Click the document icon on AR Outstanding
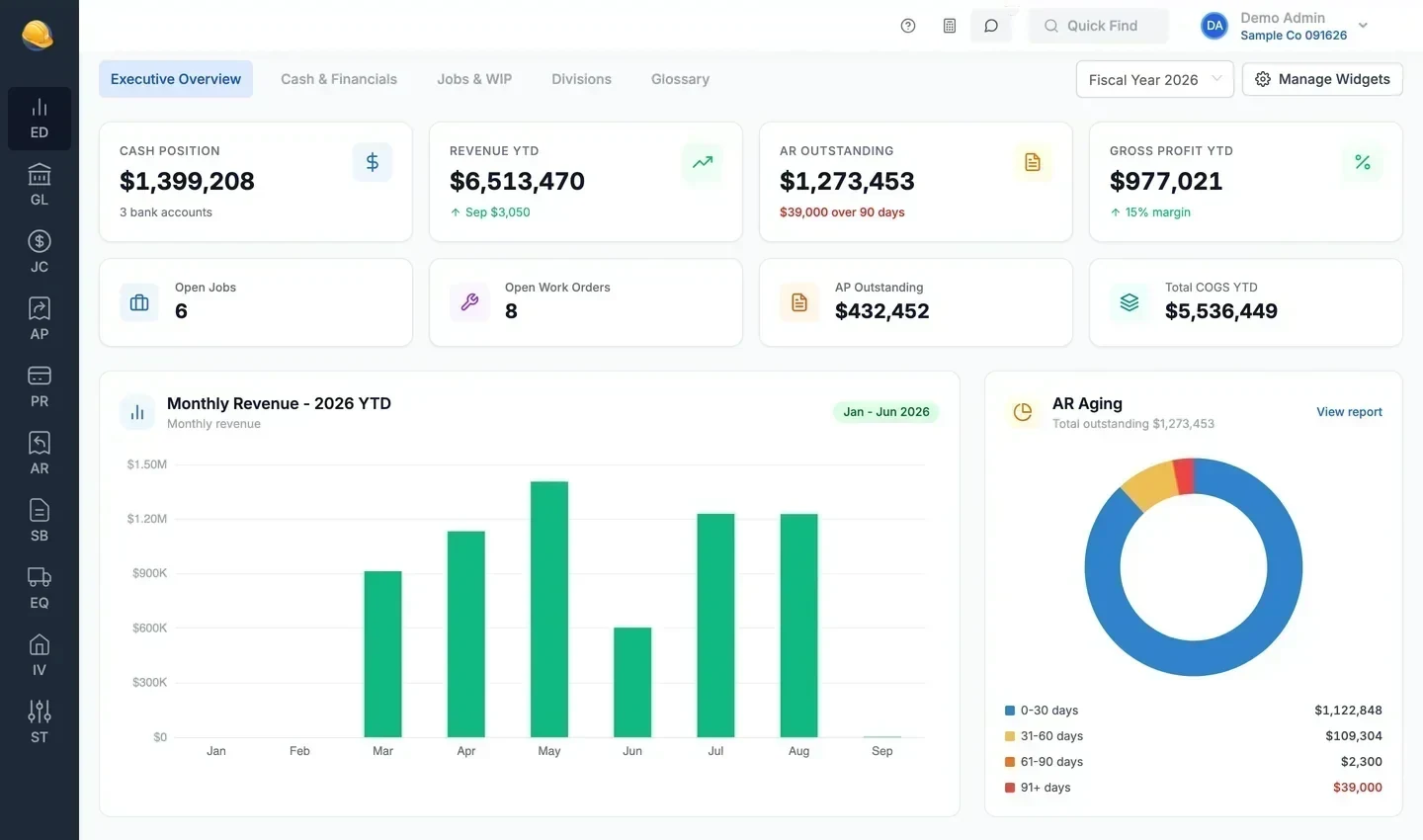This screenshot has height=840, width=1423. pos(1033,162)
